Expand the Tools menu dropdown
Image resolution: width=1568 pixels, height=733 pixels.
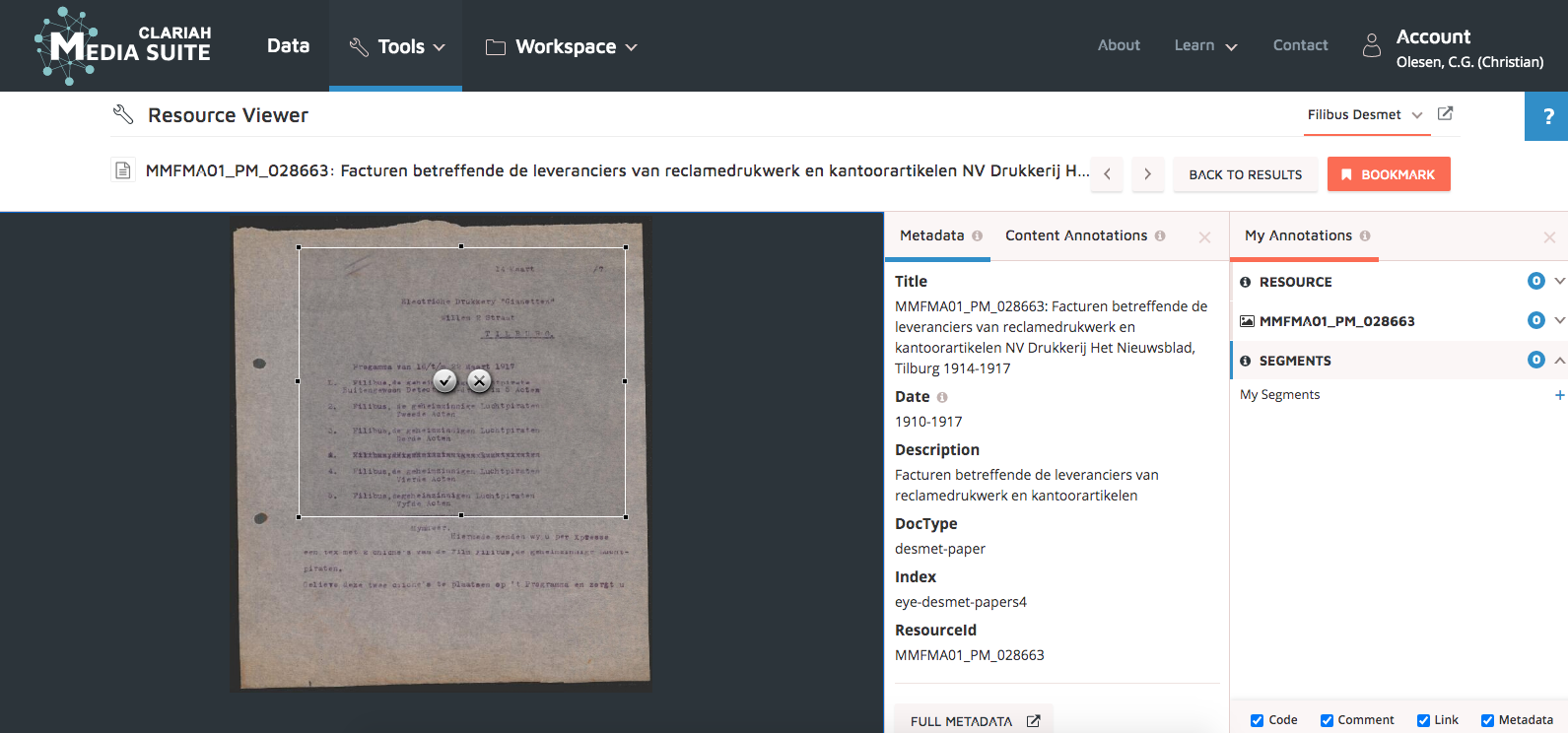396,46
